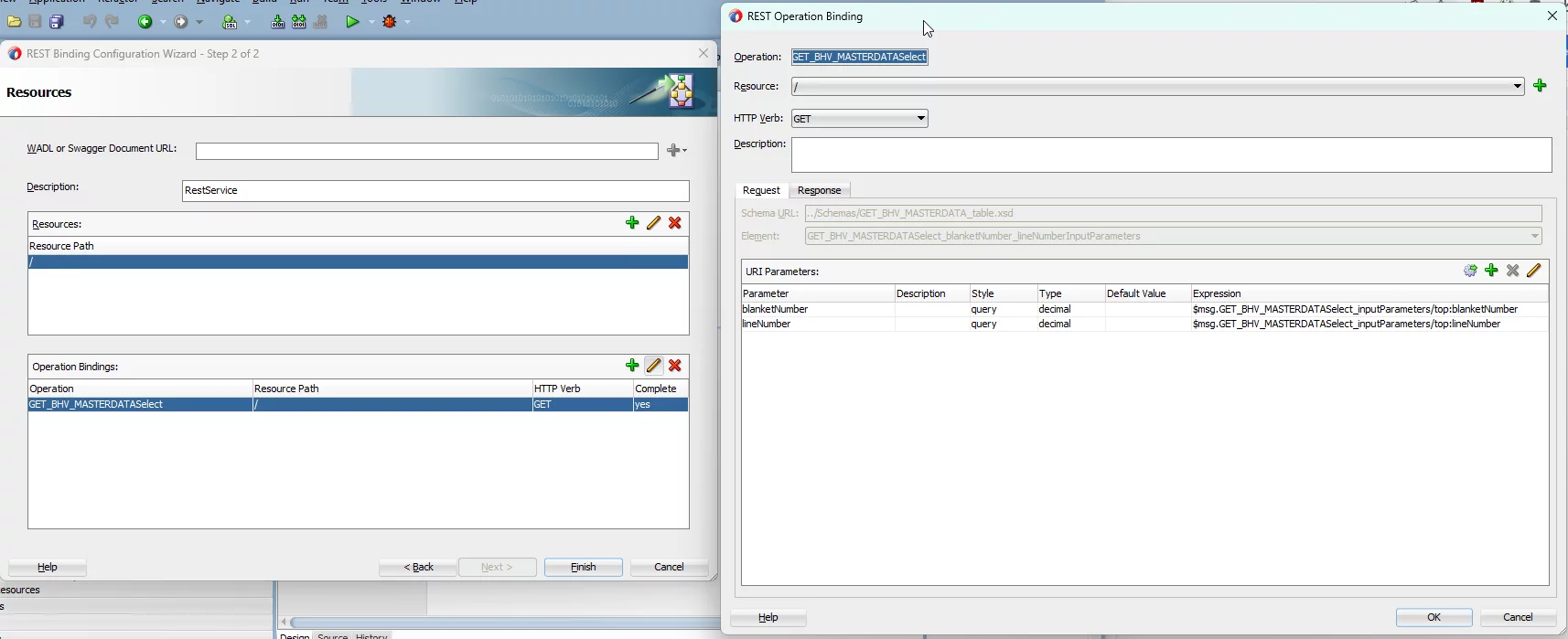1568x639 pixels.
Task: Click the Finish button in the wizard
Action: coord(583,568)
